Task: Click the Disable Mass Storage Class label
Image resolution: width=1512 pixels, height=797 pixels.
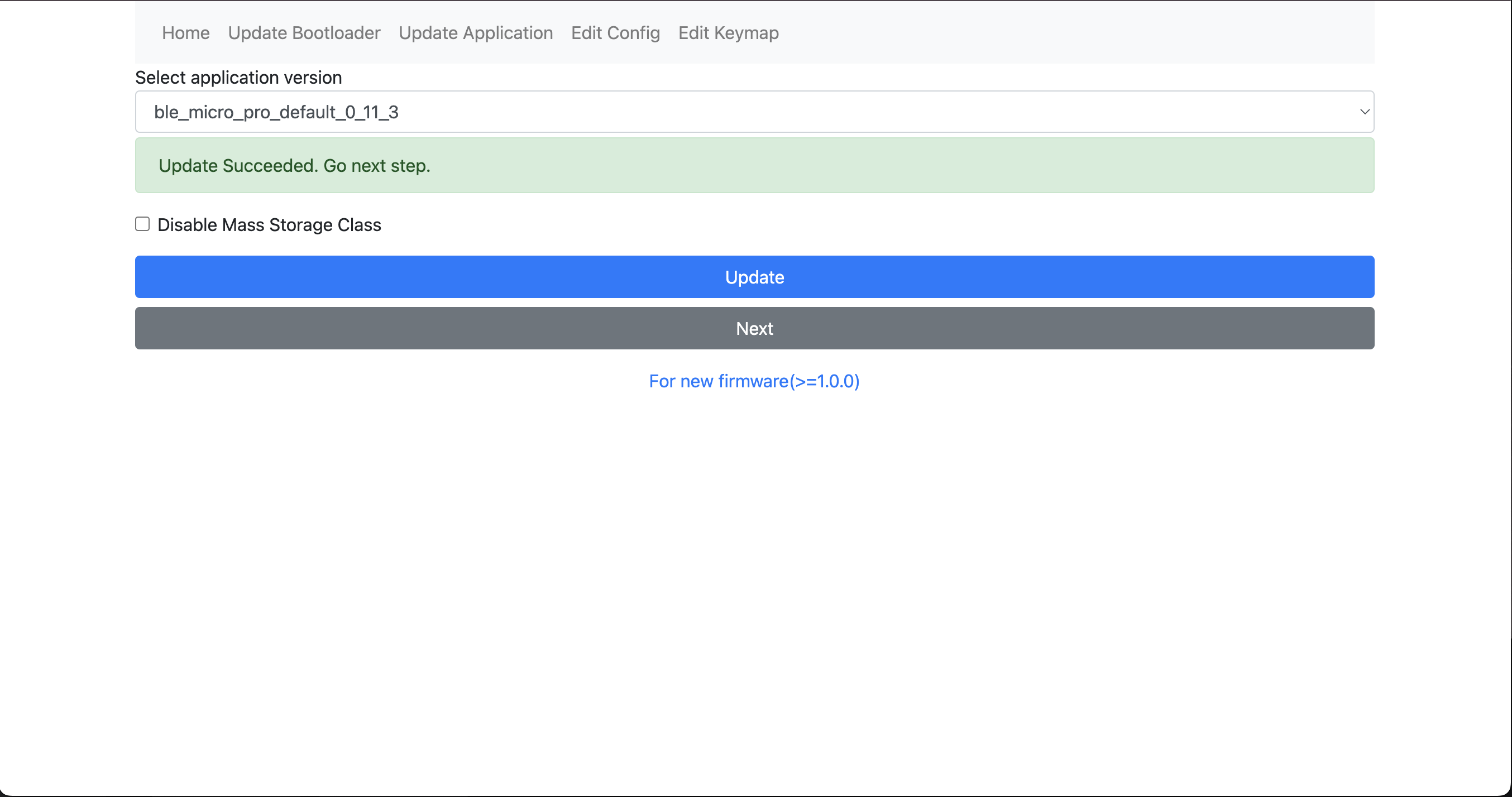Action: coord(269,225)
